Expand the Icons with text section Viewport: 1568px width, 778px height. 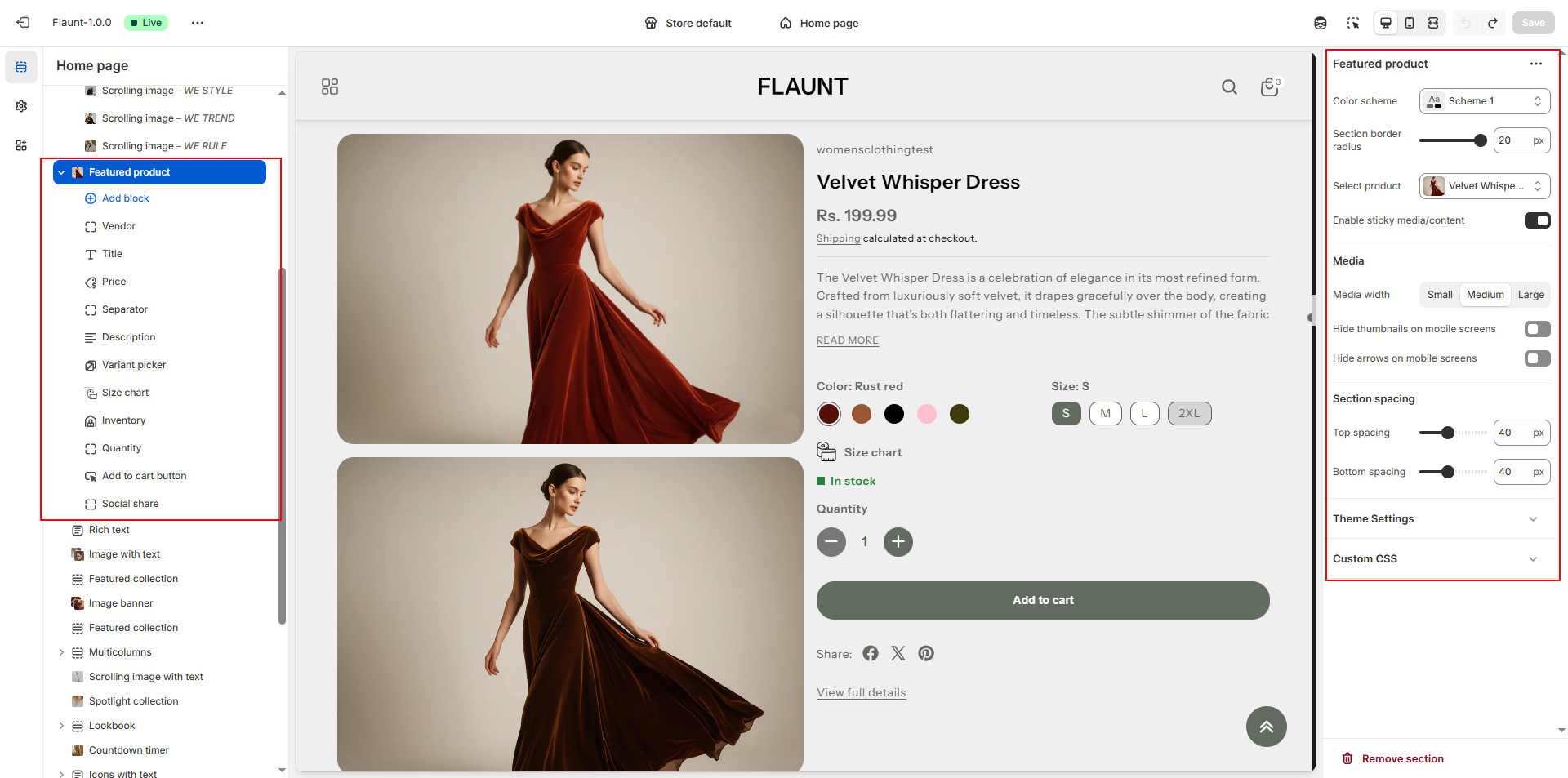tap(61, 774)
